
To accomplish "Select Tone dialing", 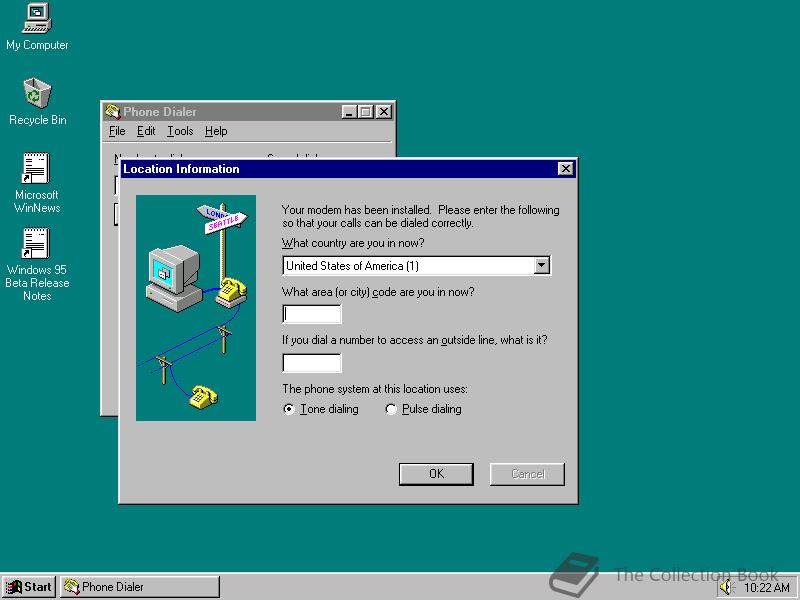I will pyautogui.click(x=289, y=409).
